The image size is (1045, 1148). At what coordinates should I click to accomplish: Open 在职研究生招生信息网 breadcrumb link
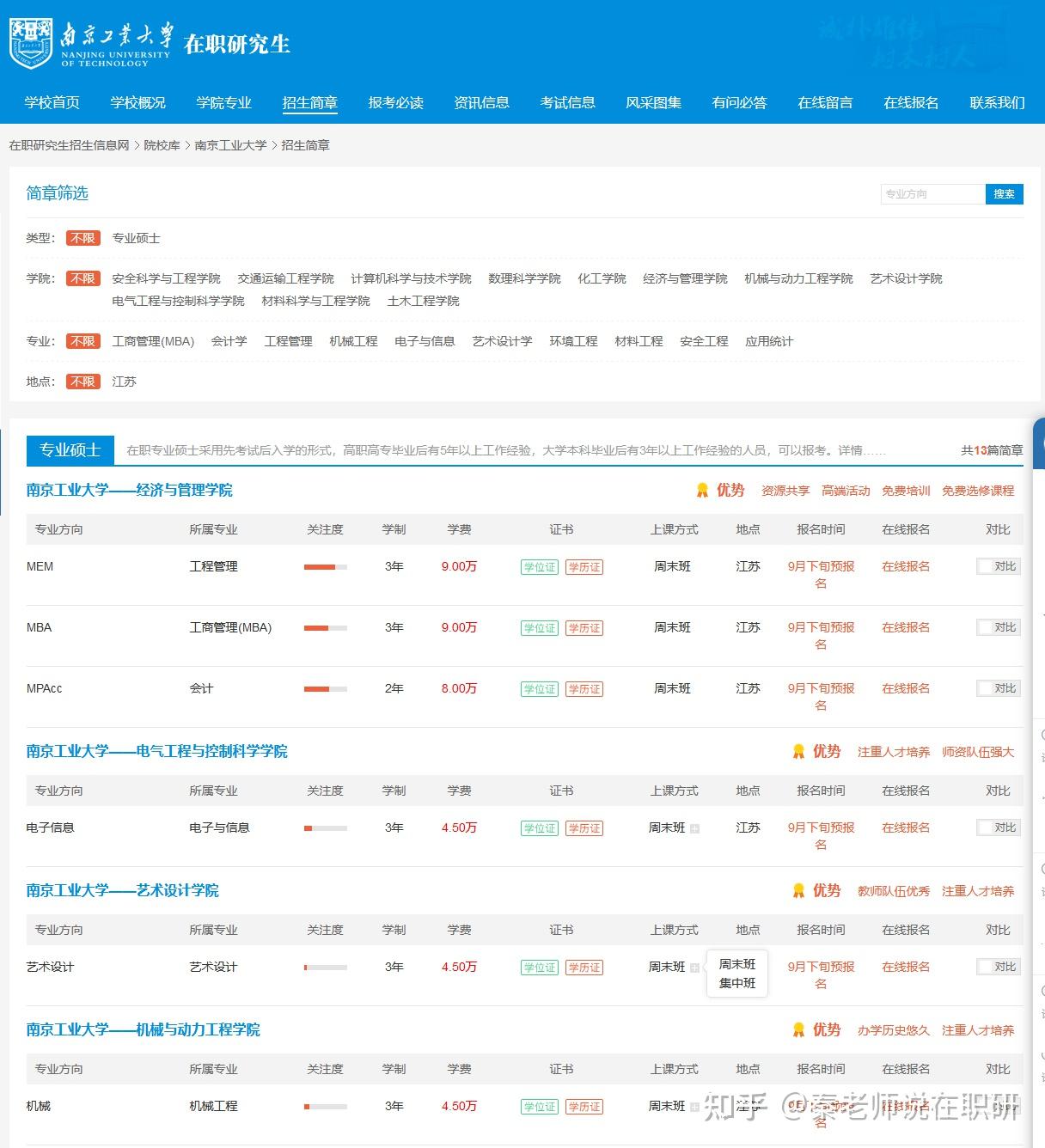pos(69,145)
